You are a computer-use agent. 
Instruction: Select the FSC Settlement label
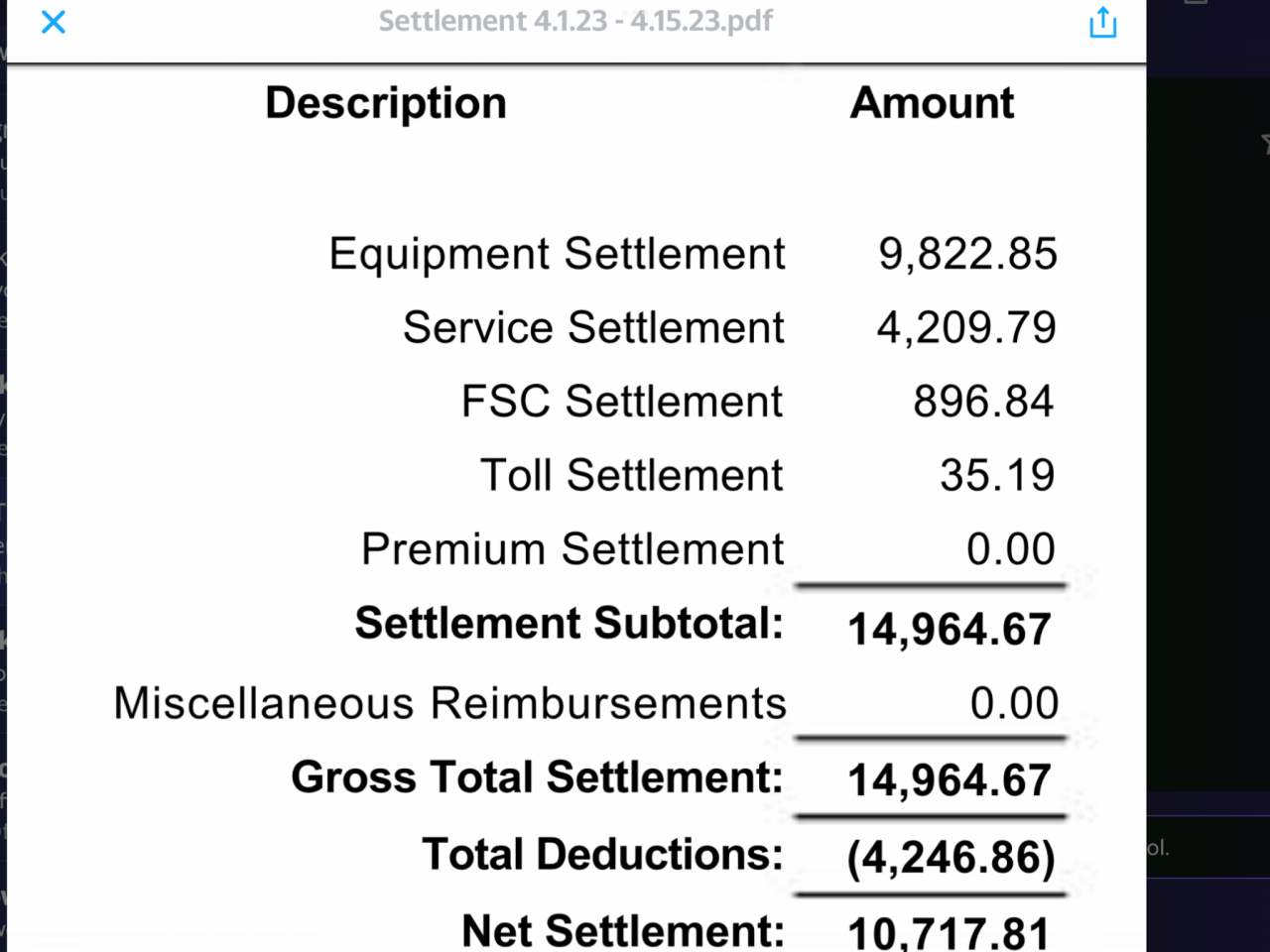[622, 402]
